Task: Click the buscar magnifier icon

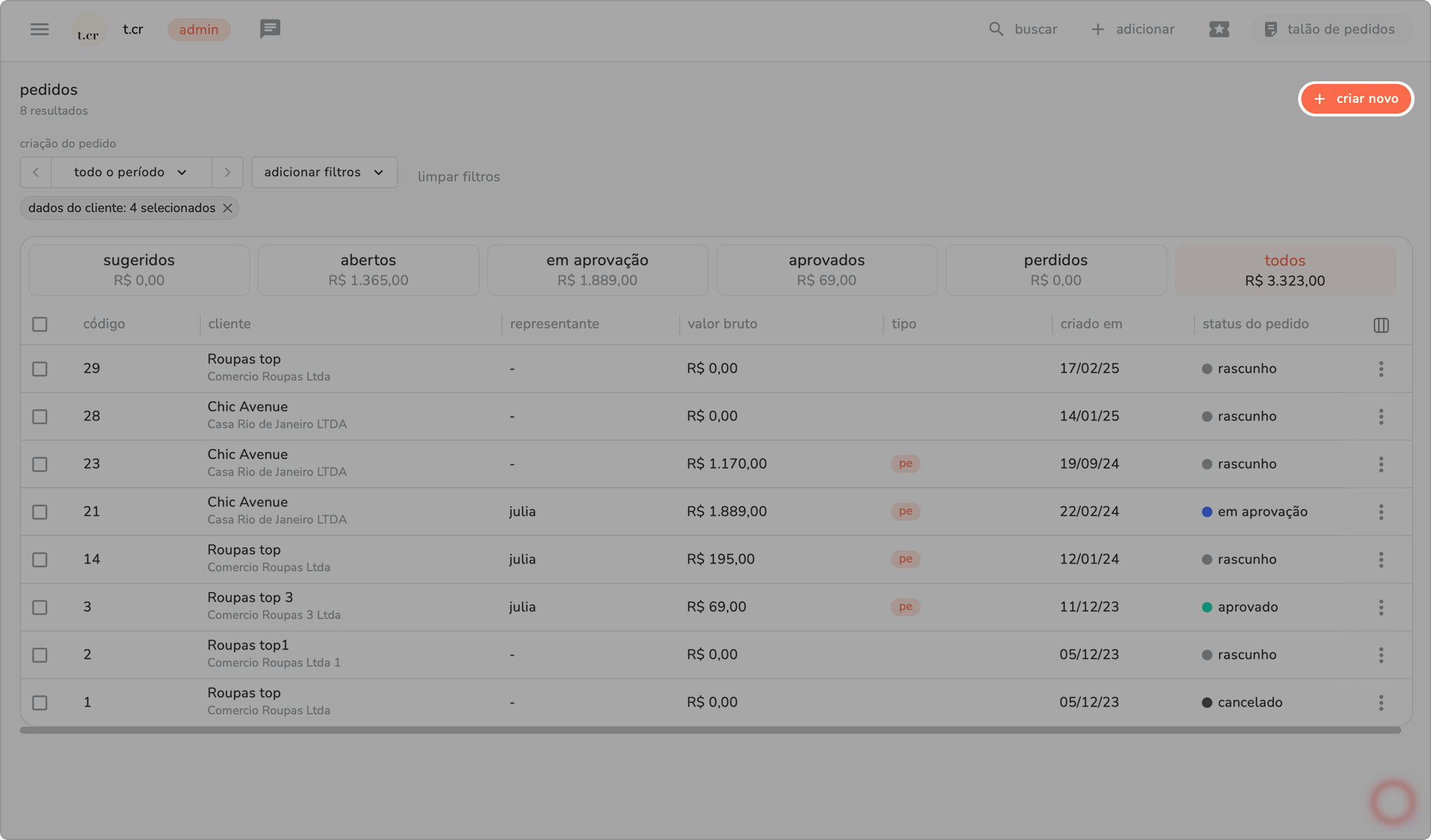Action: click(x=995, y=29)
